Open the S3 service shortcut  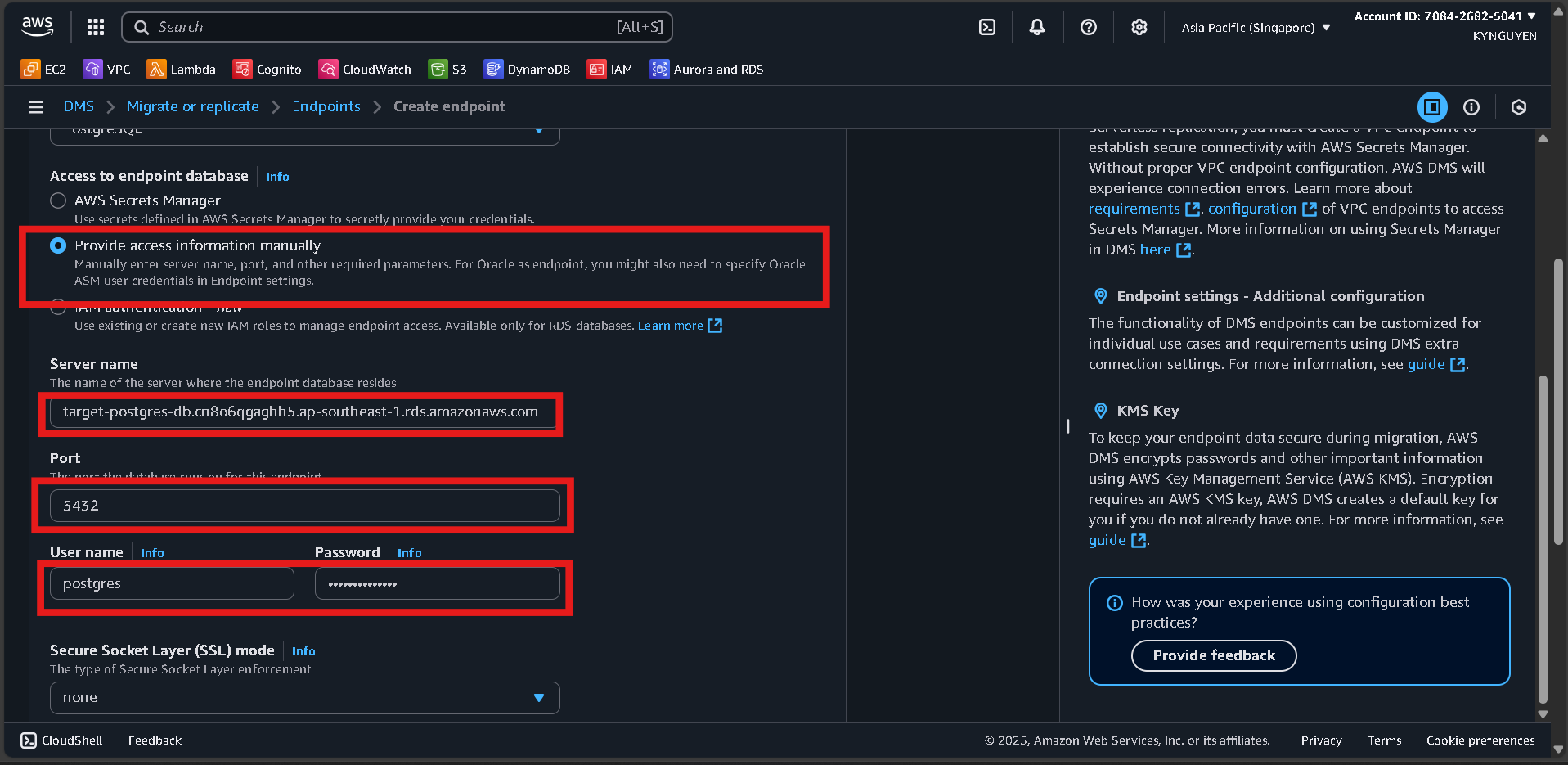point(447,69)
